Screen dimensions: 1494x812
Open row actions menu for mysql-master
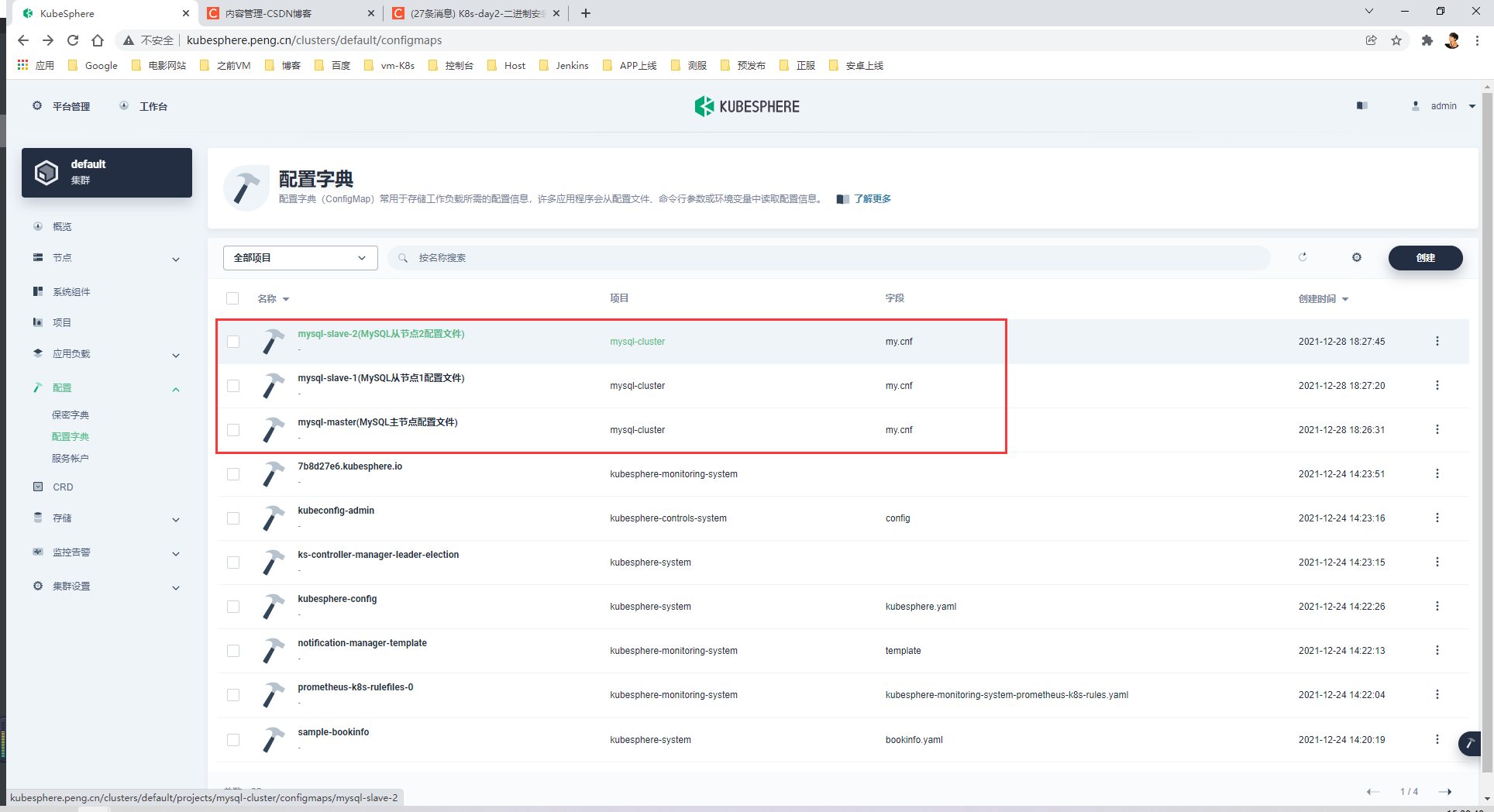(1437, 429)
